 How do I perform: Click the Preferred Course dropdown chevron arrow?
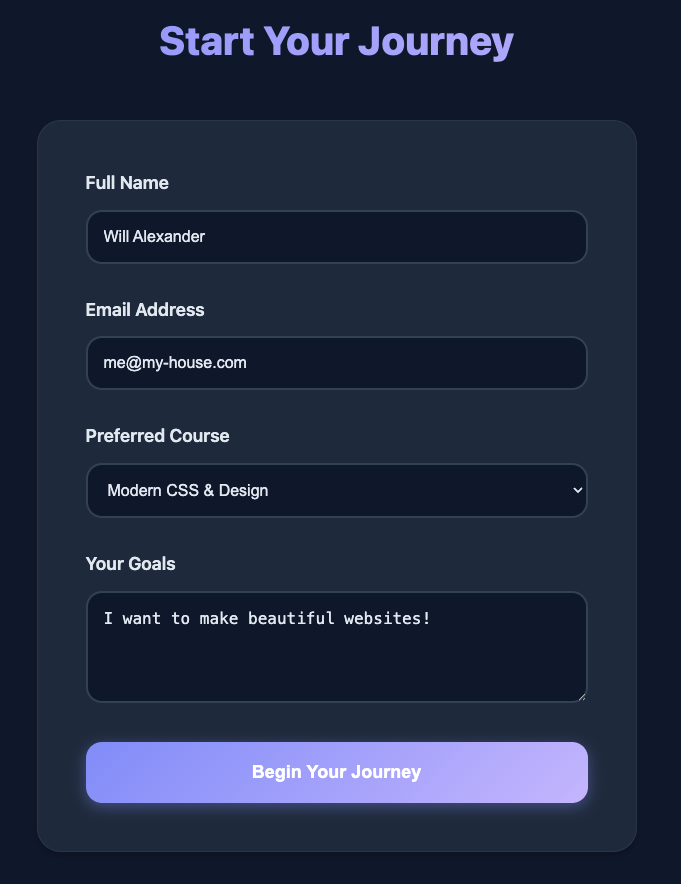click(x=576, y=490)
